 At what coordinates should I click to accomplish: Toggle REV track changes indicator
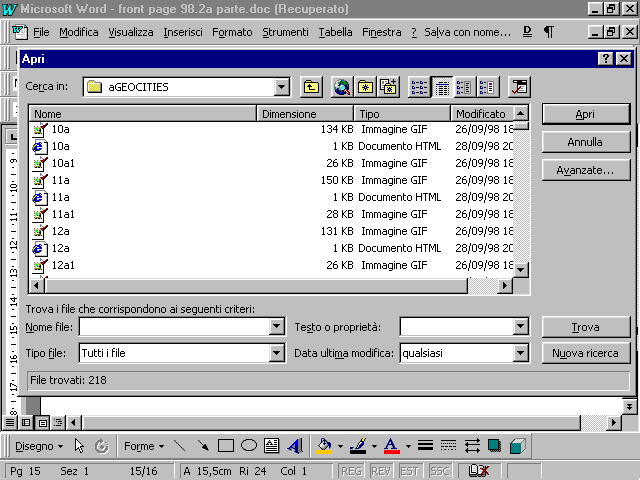(381, 471)
